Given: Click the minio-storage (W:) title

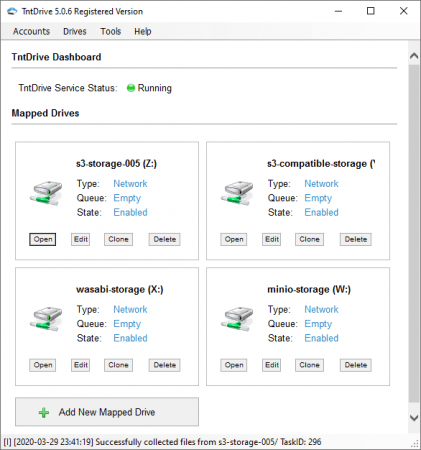Looking at the screenshot, I should point(309,289).
